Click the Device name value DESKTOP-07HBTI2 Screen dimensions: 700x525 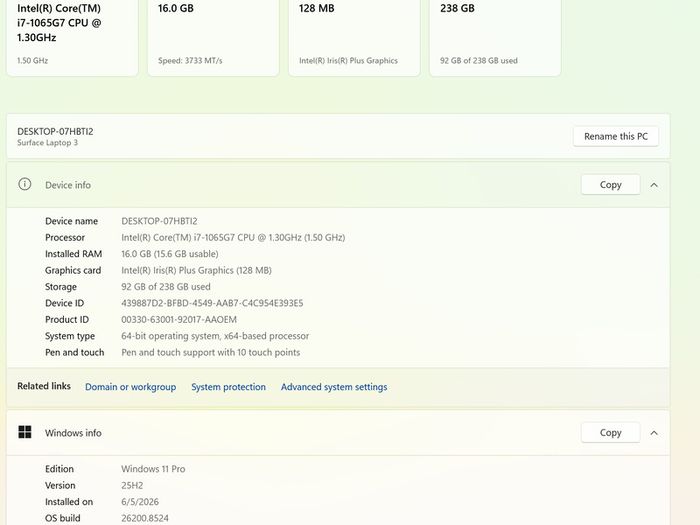159,221
